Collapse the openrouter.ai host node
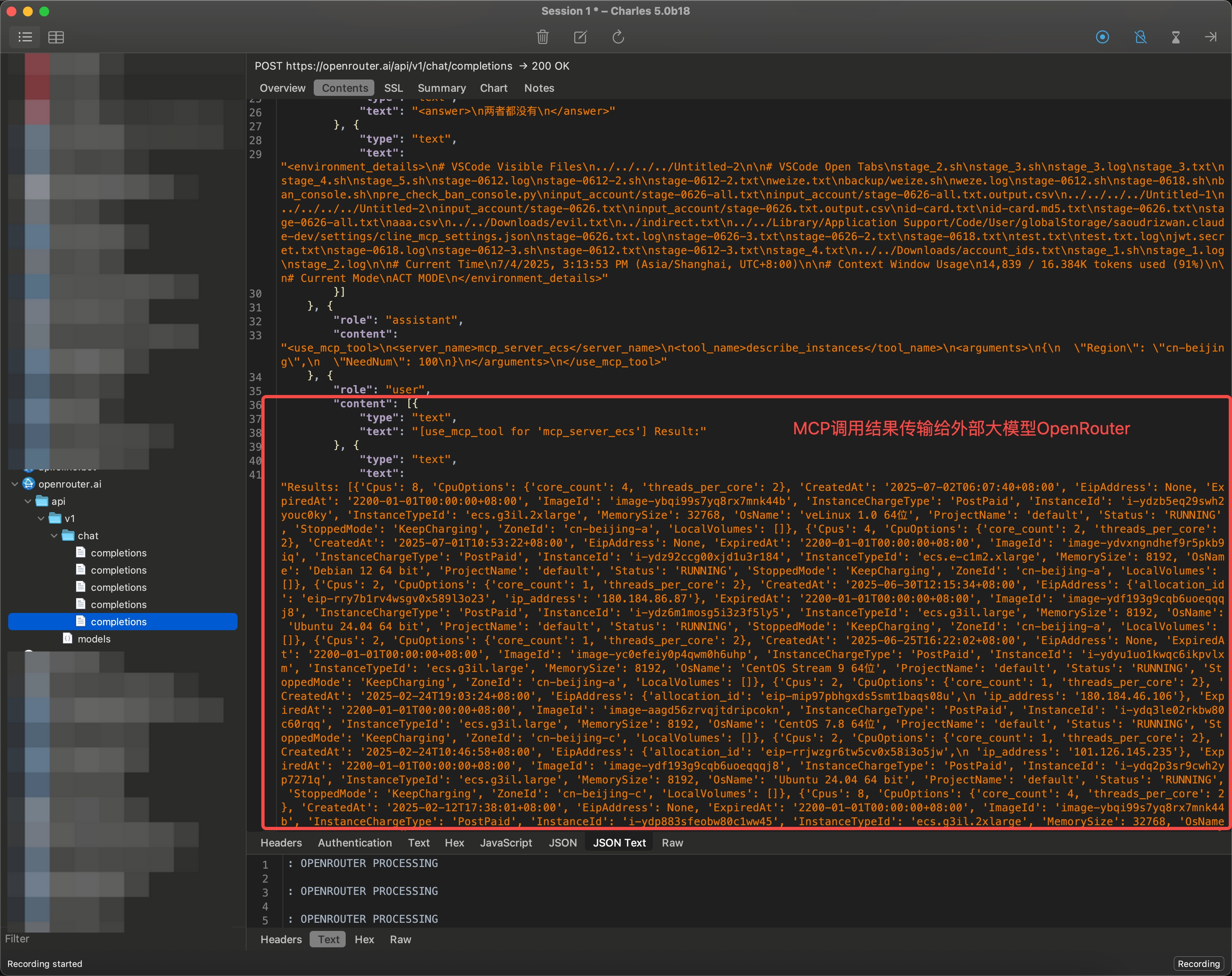The width and height of the screenshot is (1232, 976). pos(14,484)
